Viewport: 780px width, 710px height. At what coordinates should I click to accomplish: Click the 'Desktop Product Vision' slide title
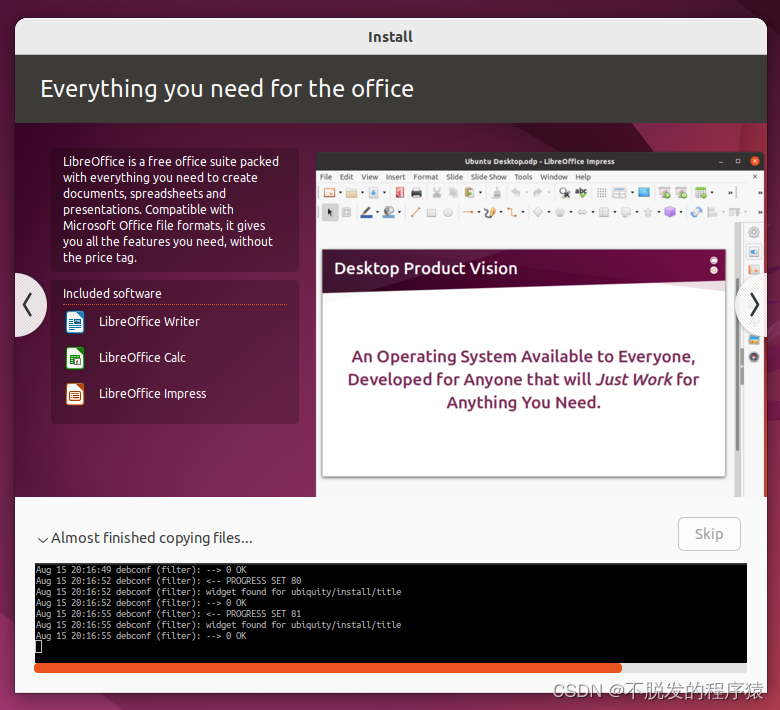click(x=426, y=269)
